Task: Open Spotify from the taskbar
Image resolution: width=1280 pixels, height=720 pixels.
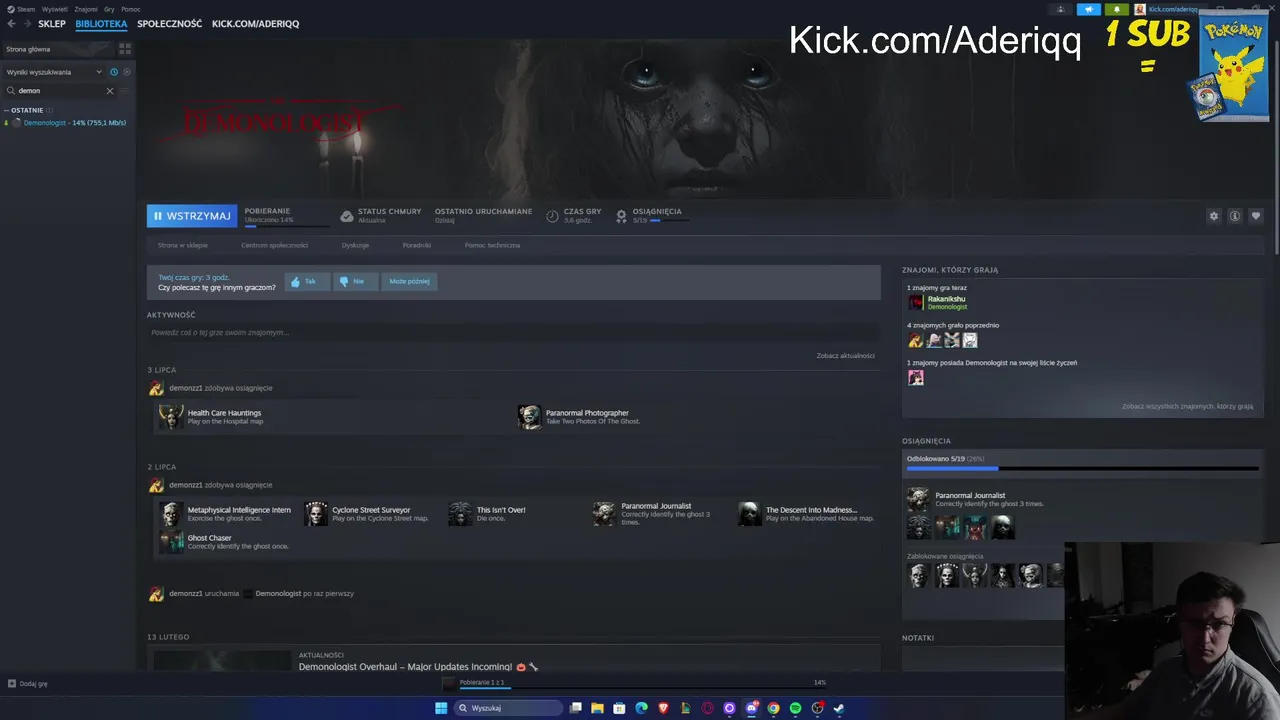Action: point(795,708)
